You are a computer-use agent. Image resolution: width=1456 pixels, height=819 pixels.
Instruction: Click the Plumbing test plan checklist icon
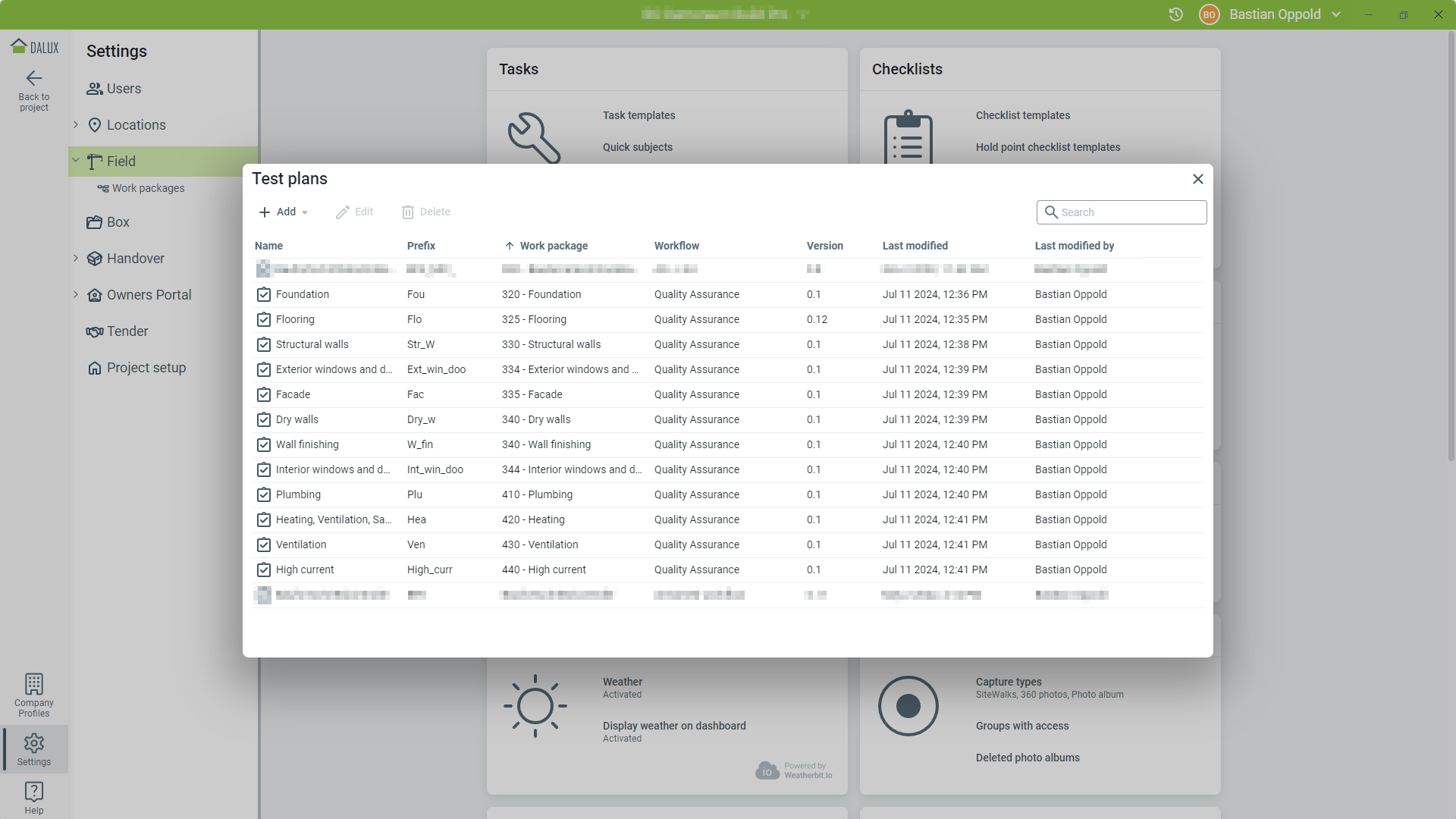(x=264, y=494)
